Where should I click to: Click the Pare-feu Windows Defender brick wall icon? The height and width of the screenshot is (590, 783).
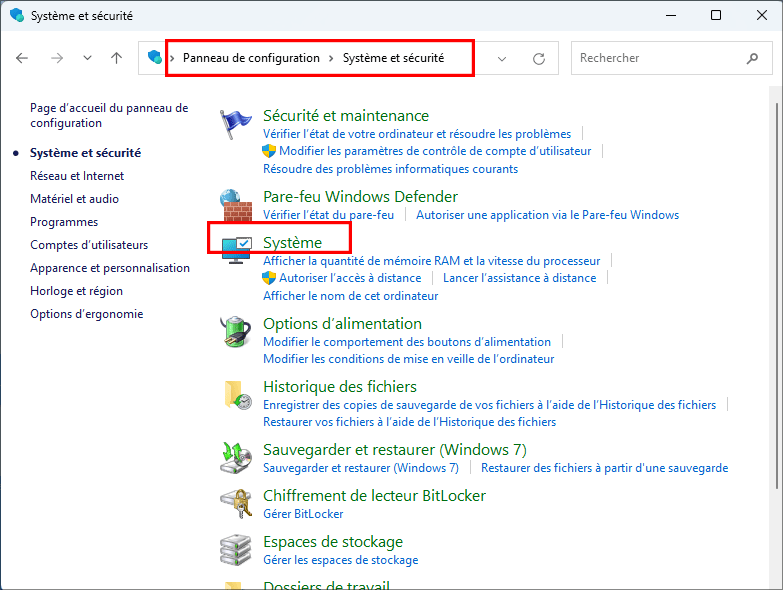click(236, 205)
